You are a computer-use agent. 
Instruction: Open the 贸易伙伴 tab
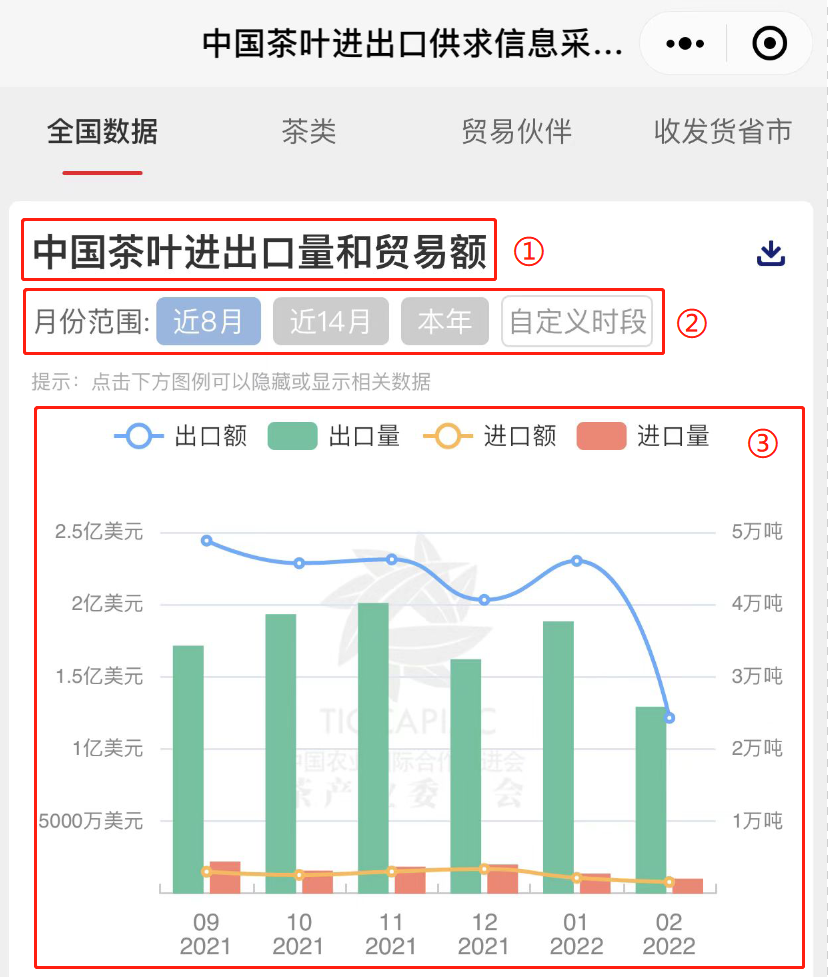[516, 132]
